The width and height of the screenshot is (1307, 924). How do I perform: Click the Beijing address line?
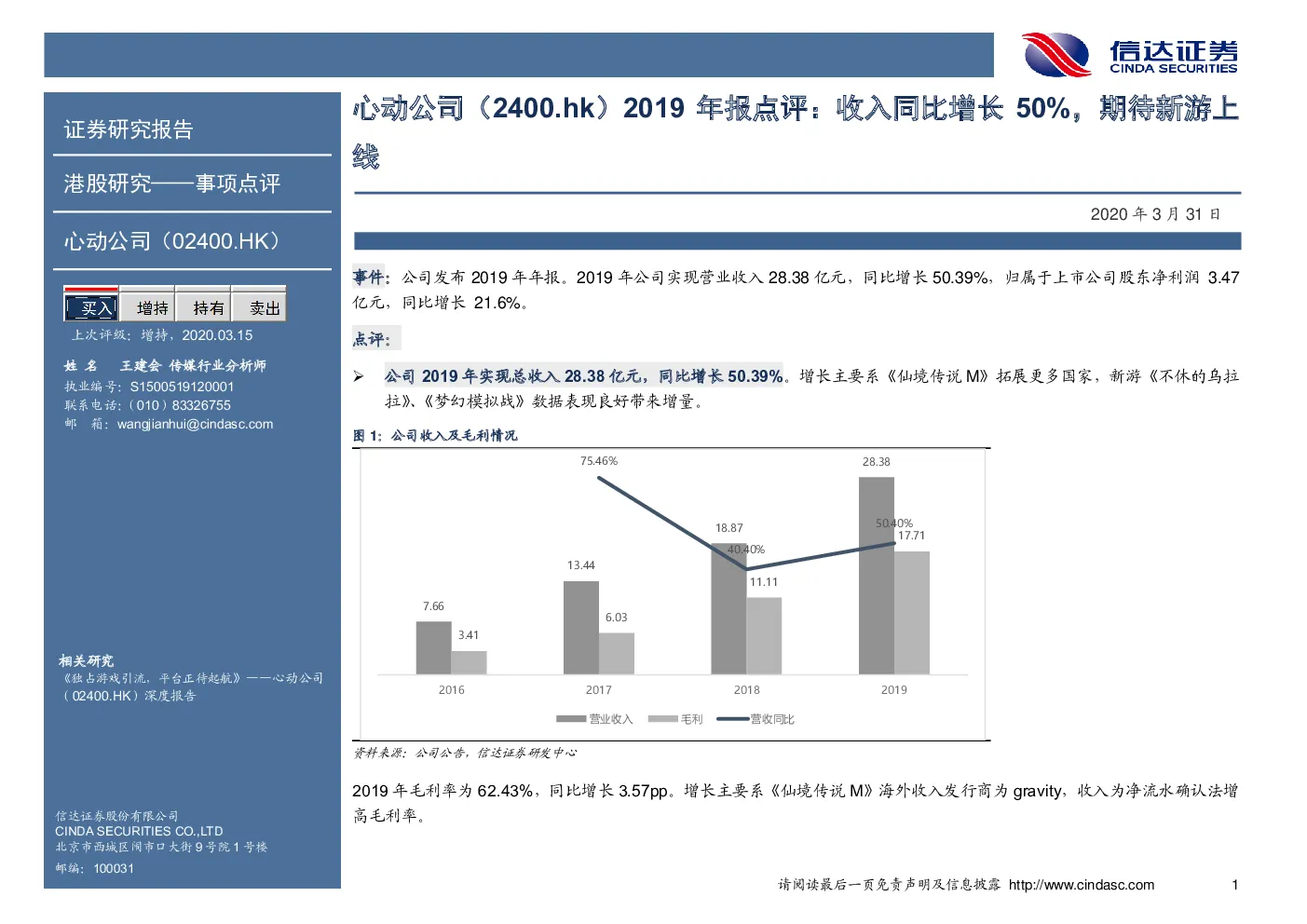(x=161, y=847)
